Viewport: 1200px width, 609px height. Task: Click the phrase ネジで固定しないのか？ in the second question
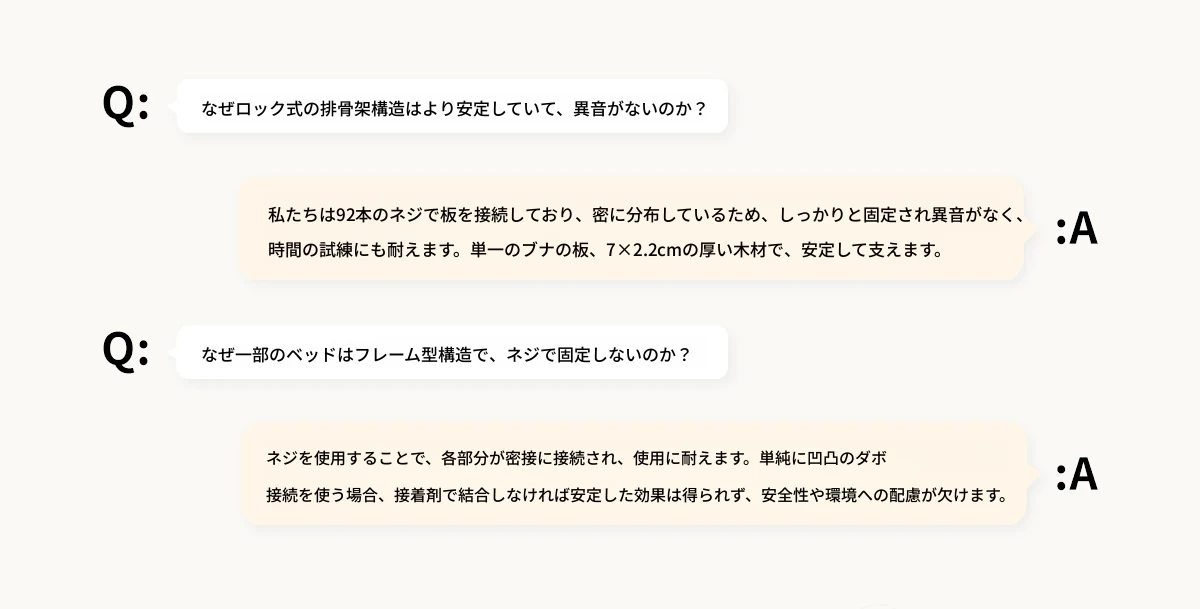599,353
